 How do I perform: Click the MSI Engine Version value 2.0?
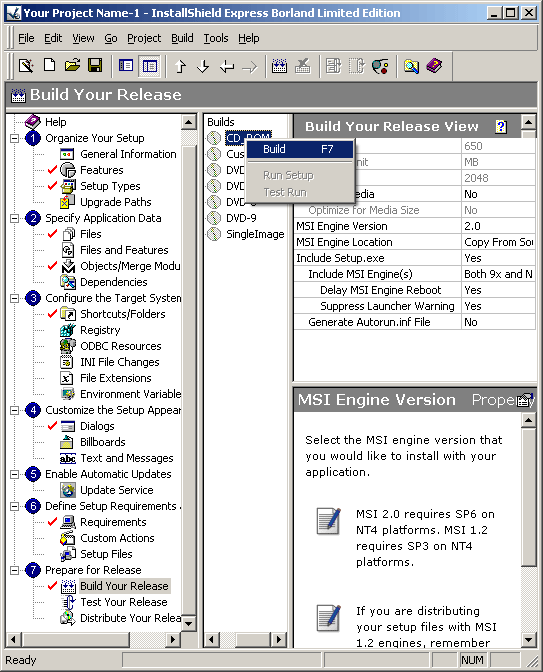(x=472, y=226)
